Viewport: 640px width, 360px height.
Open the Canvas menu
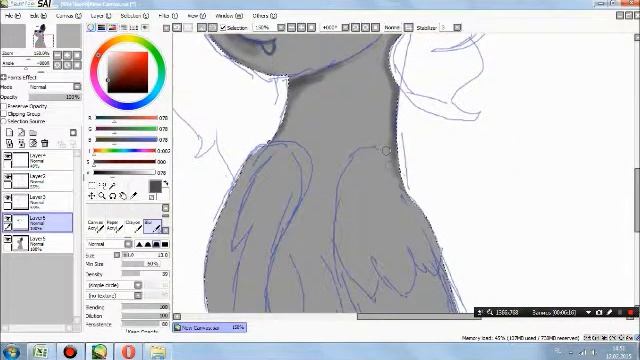[68, 16]
